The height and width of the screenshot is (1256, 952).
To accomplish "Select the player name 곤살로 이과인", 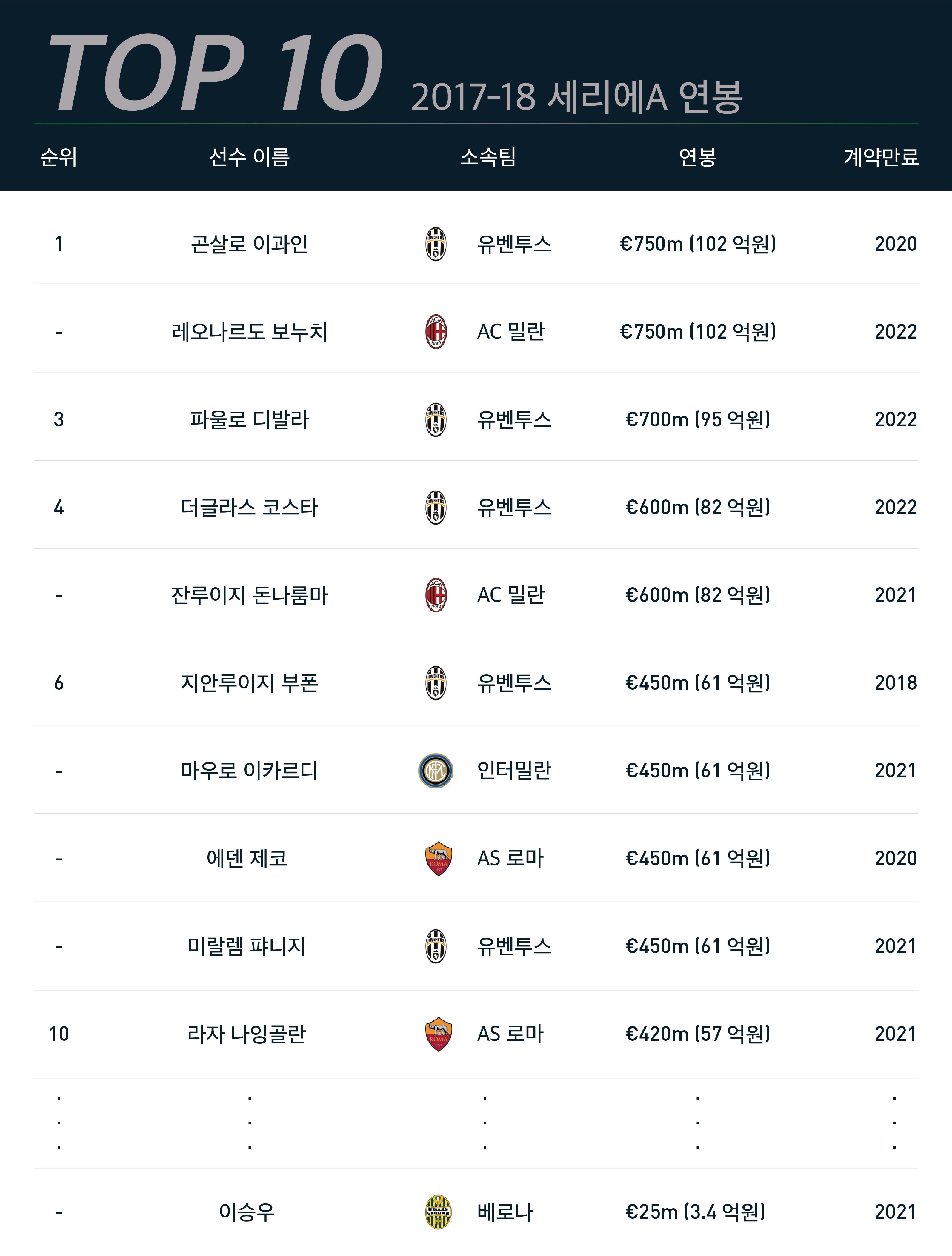I will 249,244.
